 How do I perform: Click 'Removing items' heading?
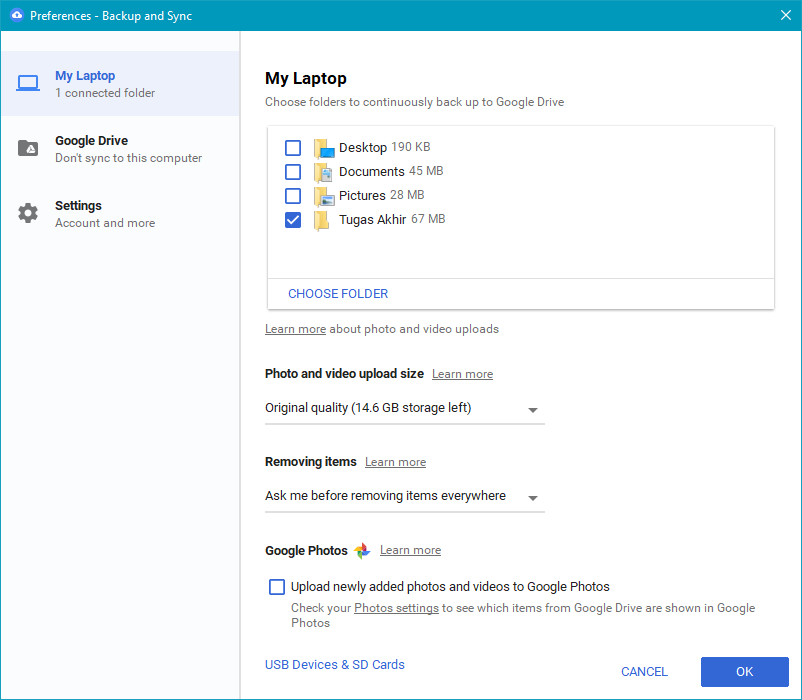click(310, 462)
